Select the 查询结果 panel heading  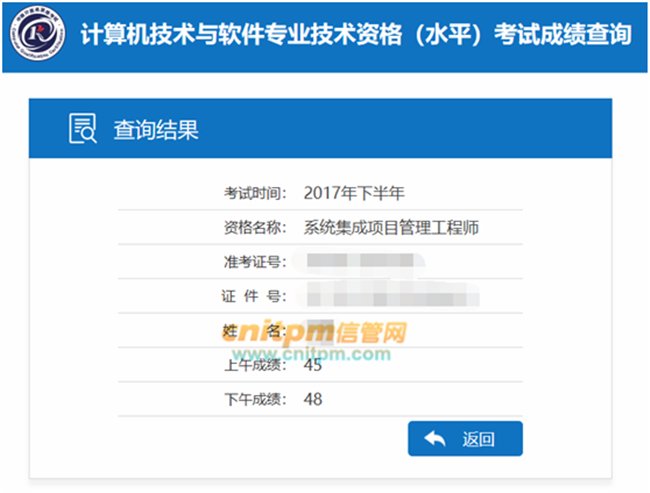[156, 129]
